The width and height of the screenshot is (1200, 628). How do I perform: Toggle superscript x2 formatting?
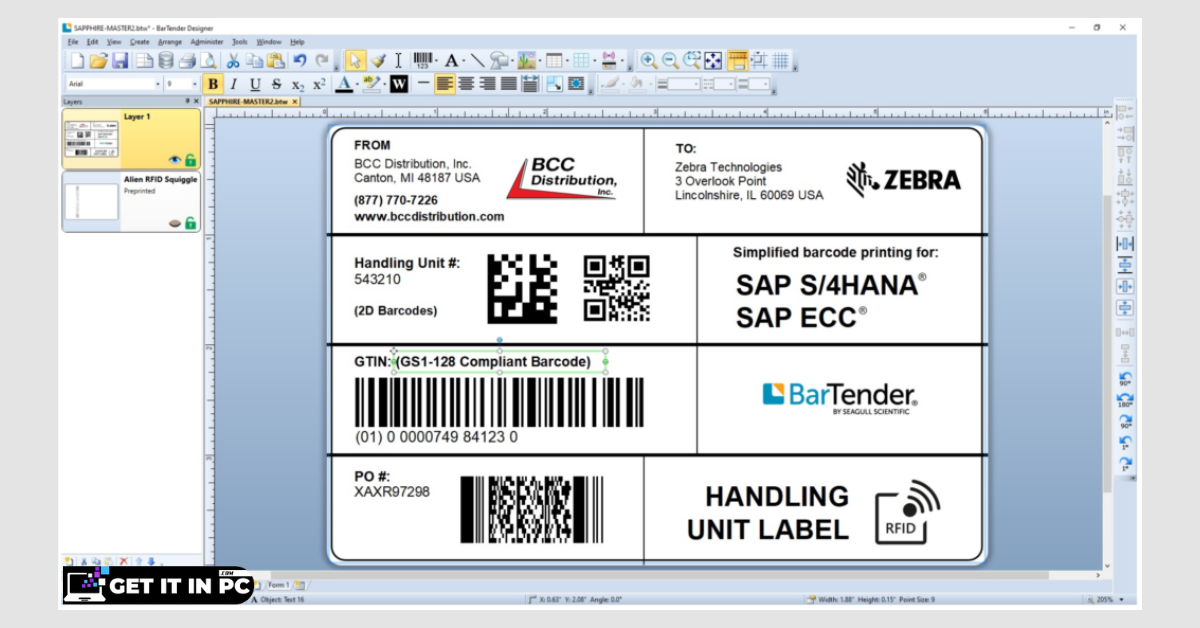[319, 84]
